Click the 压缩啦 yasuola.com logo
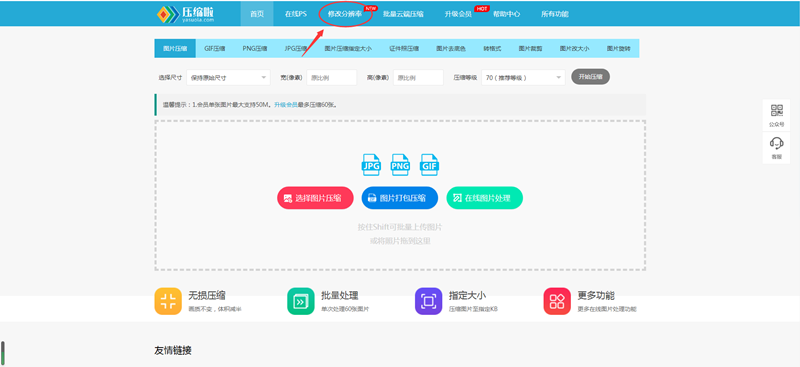 (x=185, y=14)
